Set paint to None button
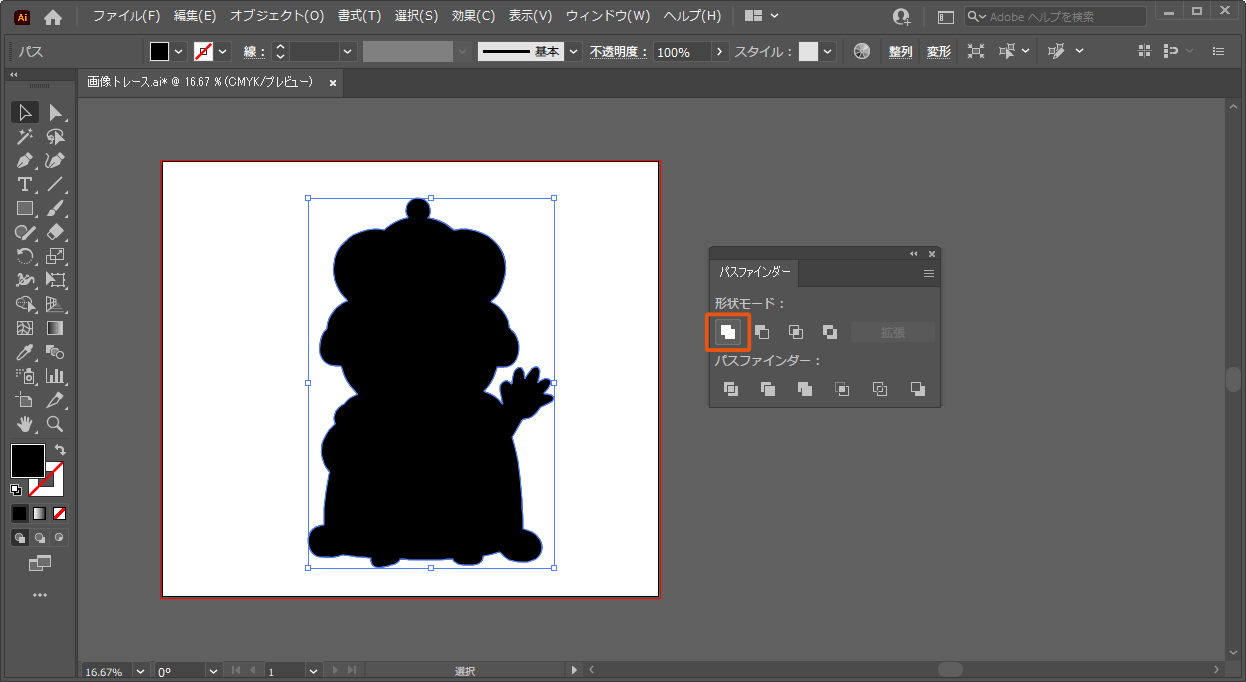The height and width of the screenshot is (682, 1246). point(59,513)
